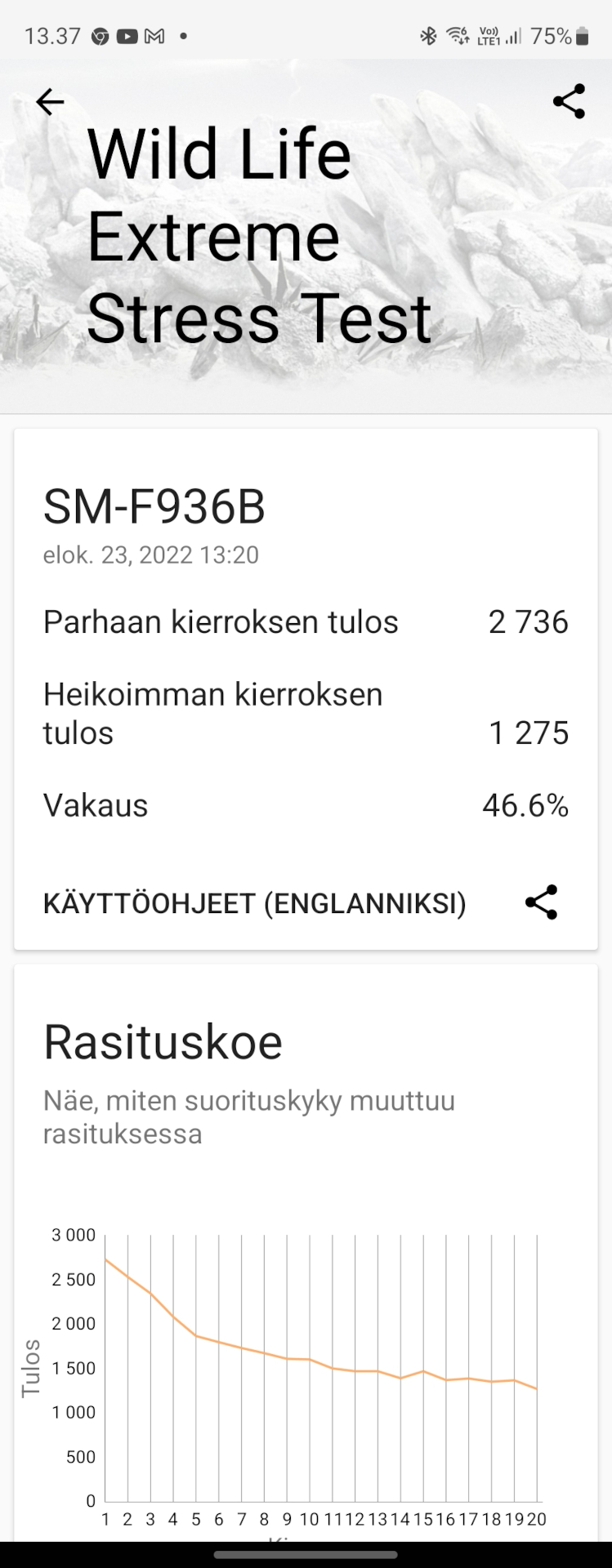612x1568 pixels.
Task: Tap the Rasituskoe section heading
Action: pos(163,1042)
